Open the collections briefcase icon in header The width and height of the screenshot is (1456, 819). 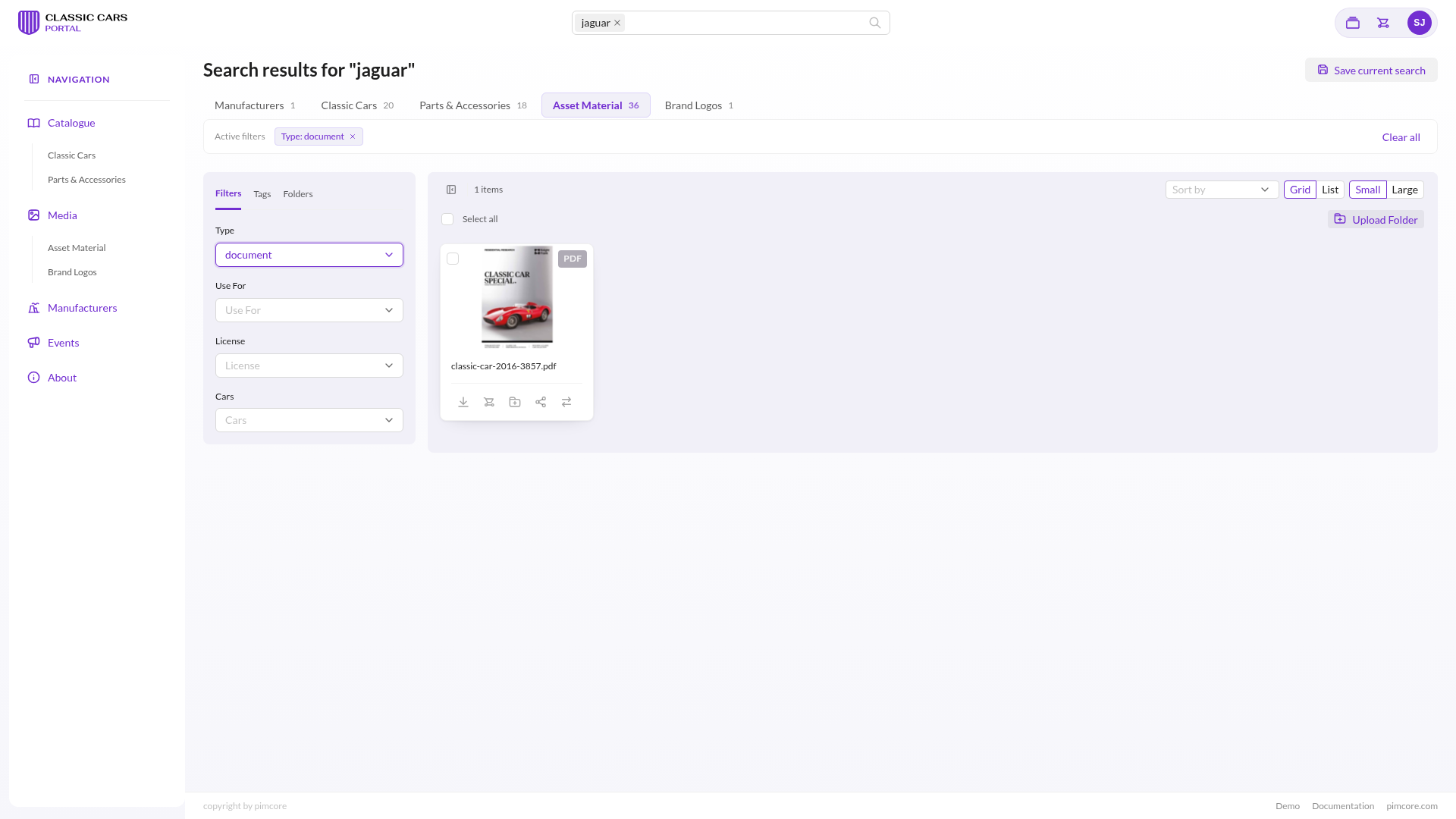pyautogui.click(x=1353, y=23)
